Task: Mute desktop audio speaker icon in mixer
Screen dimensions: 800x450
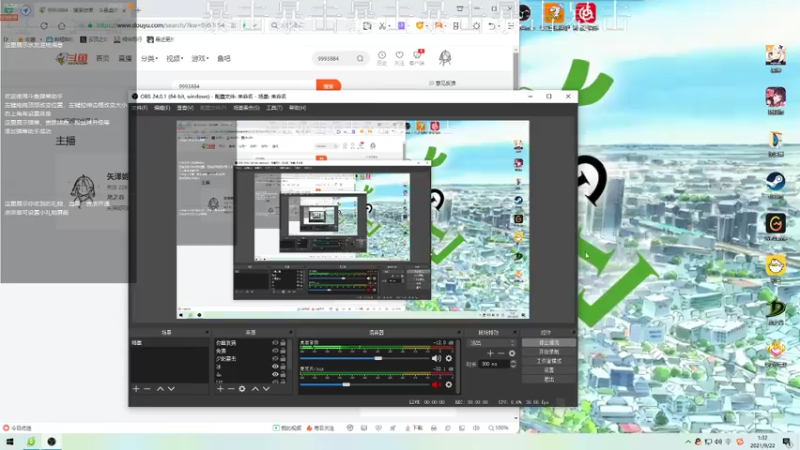Action: [436, 358]
